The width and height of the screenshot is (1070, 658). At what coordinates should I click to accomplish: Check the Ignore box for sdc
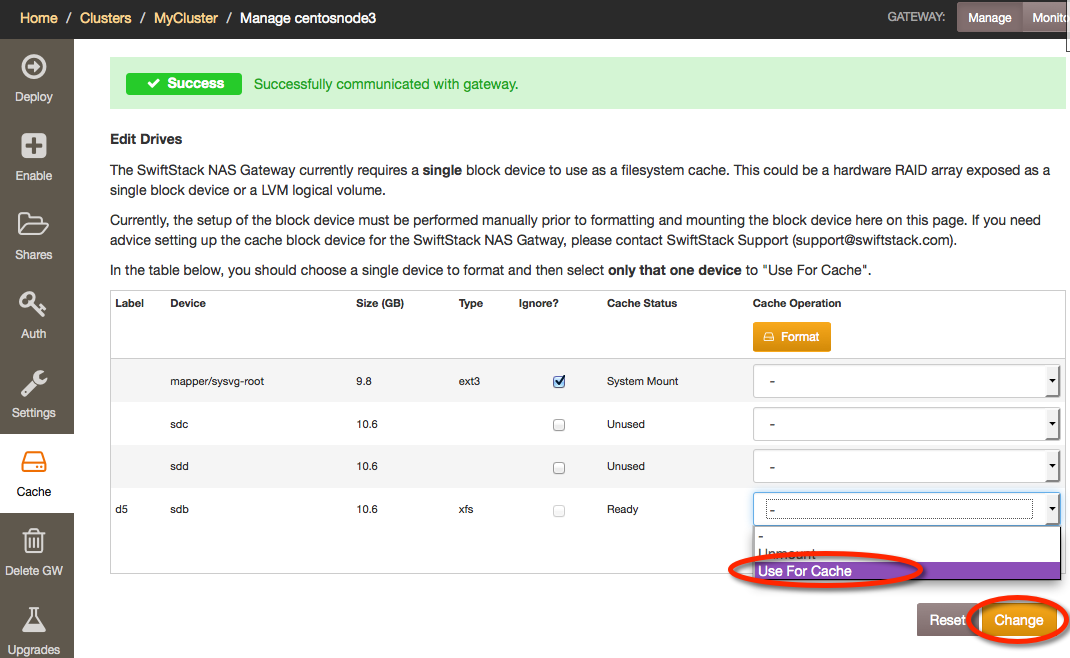(x=559, y=425)
